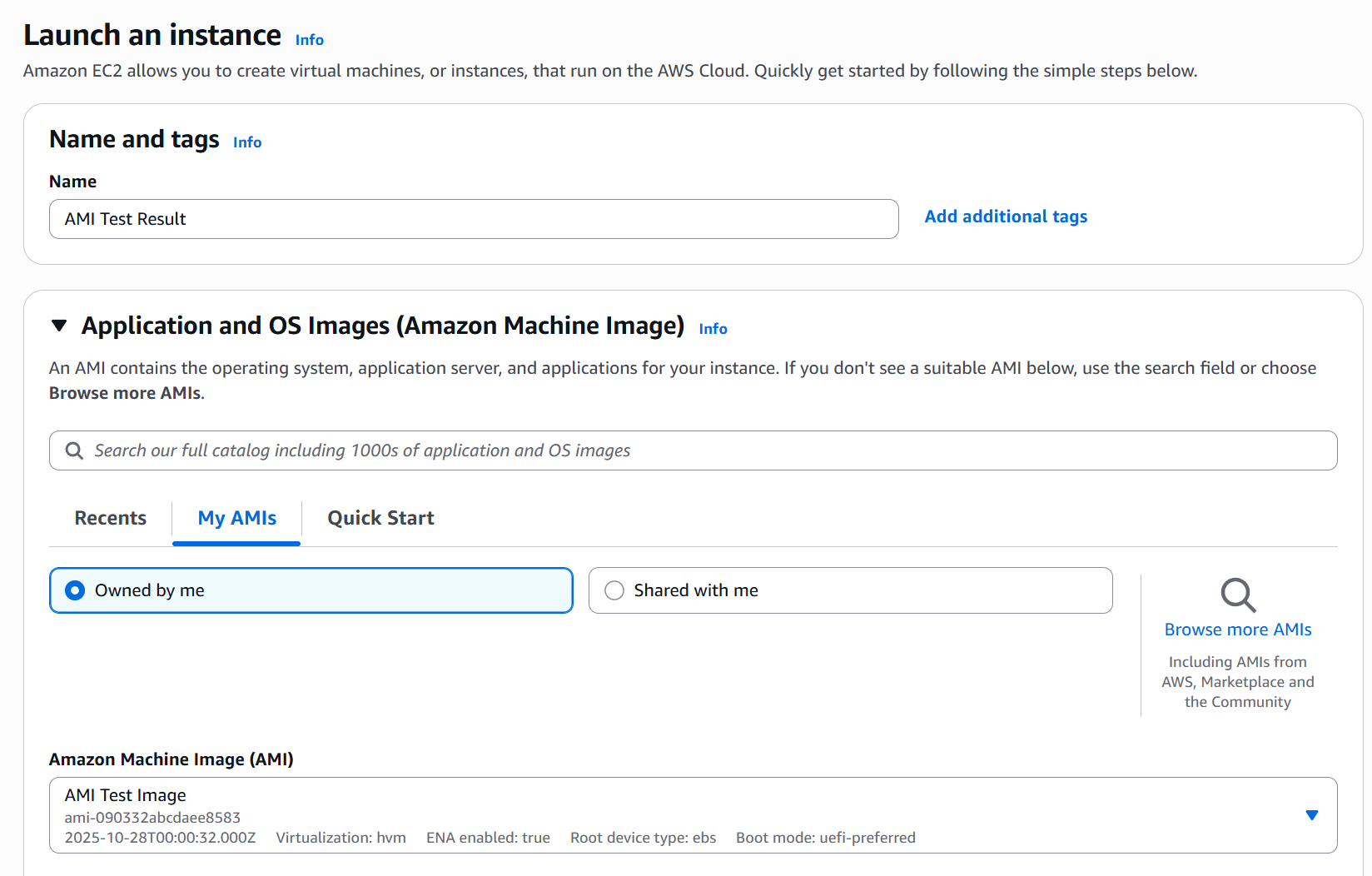Open Info link beside Launch an instance
The width and height of the screenshot is (1372, 876).
pos(309,40)
